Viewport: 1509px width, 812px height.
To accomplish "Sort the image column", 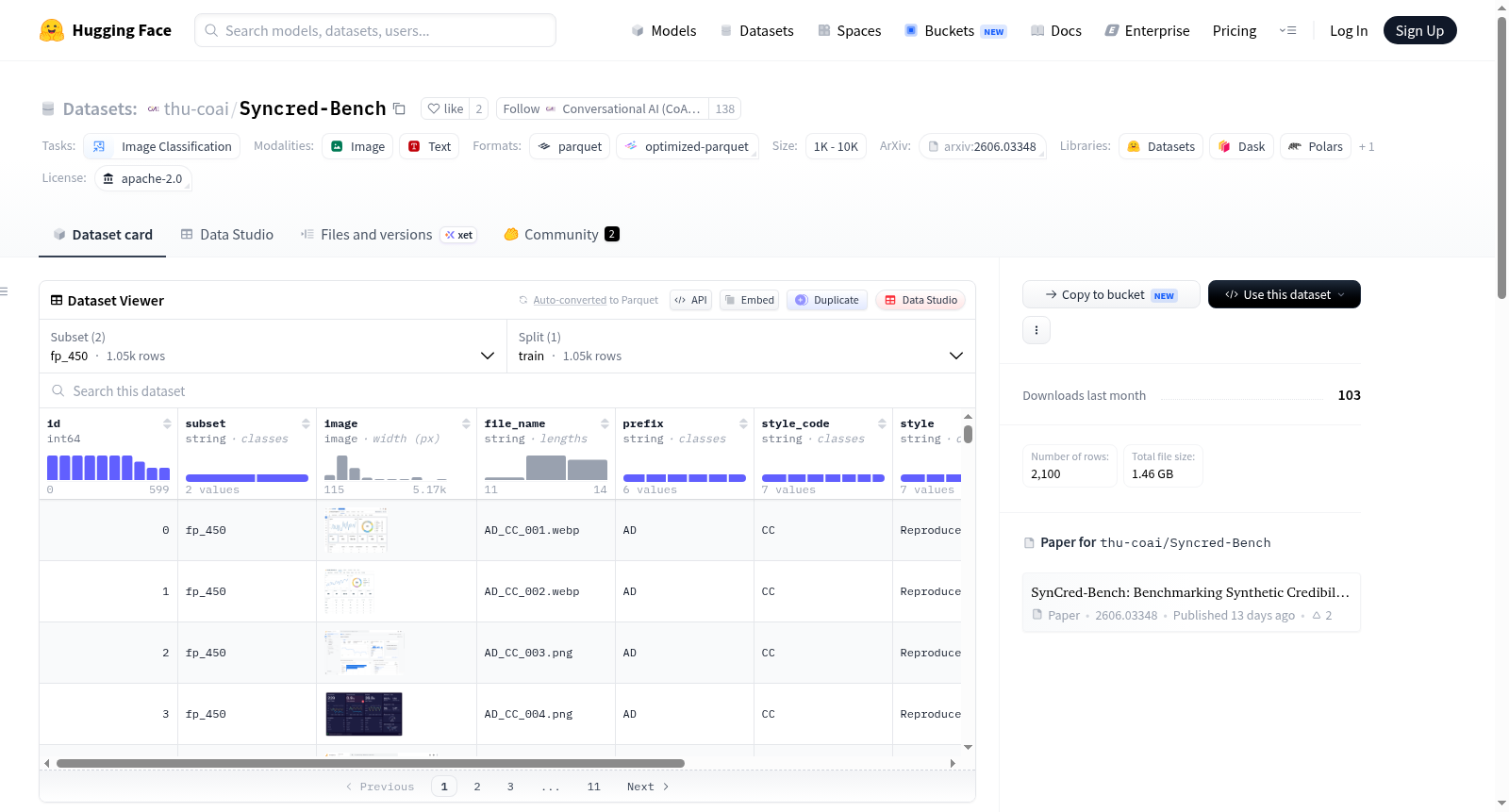I will 466,423.
